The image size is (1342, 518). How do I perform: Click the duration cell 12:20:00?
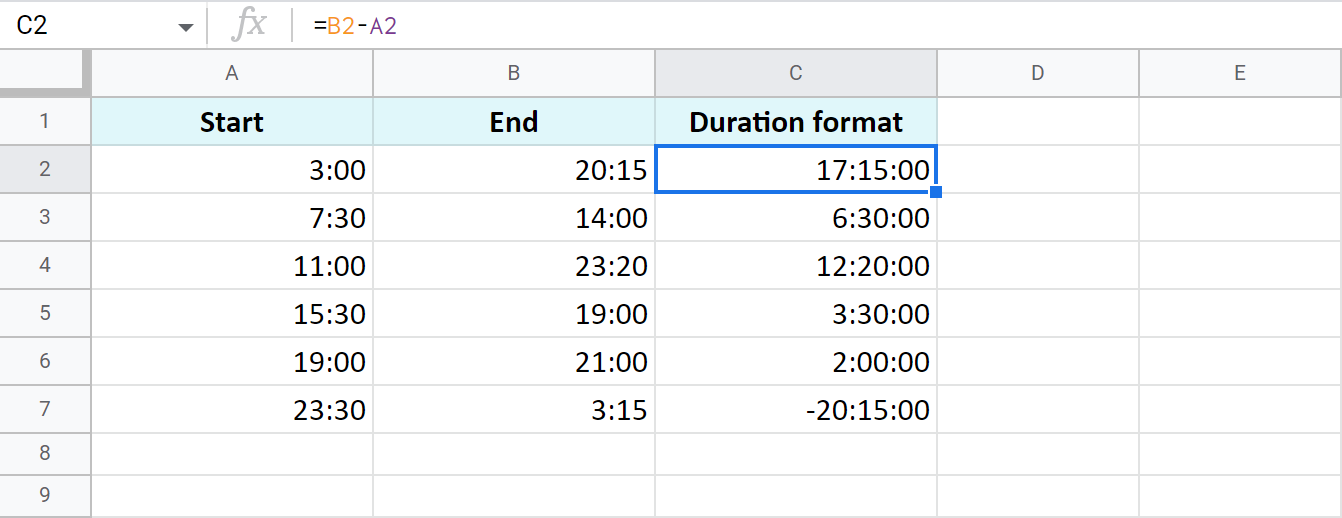pos(796,266)
